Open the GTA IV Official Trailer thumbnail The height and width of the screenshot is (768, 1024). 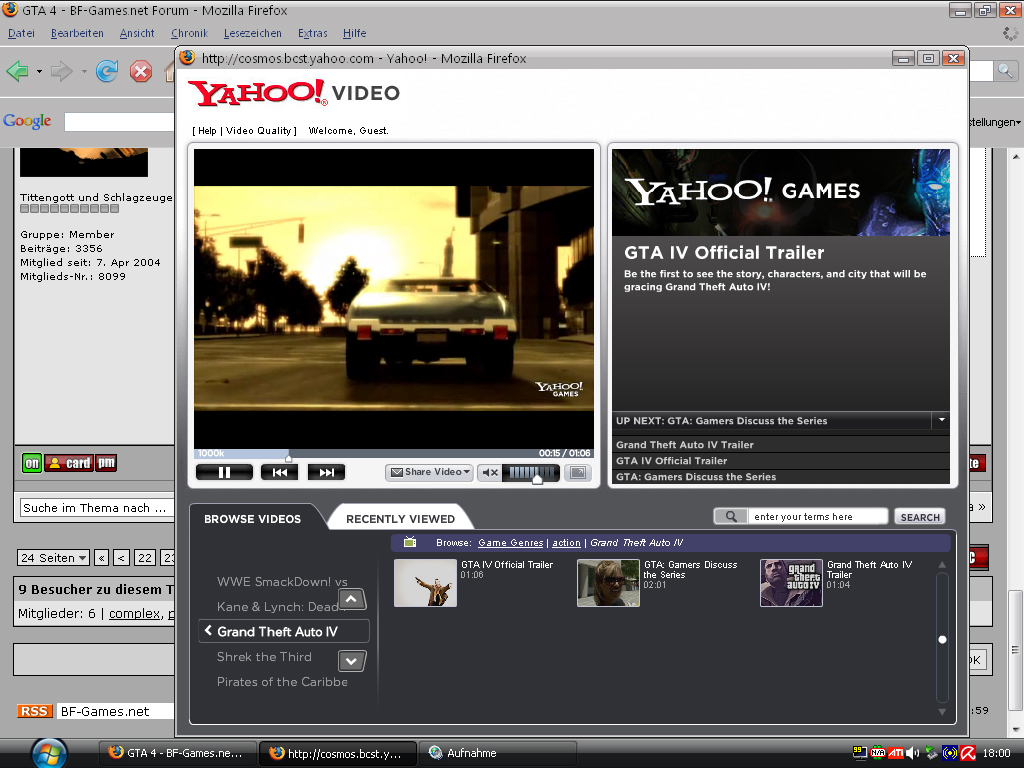[x=425, y=583]
